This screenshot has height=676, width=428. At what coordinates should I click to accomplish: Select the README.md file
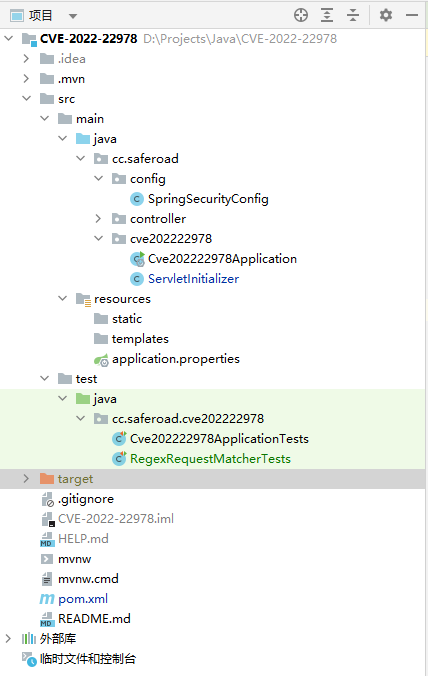[x=94, y=619]
